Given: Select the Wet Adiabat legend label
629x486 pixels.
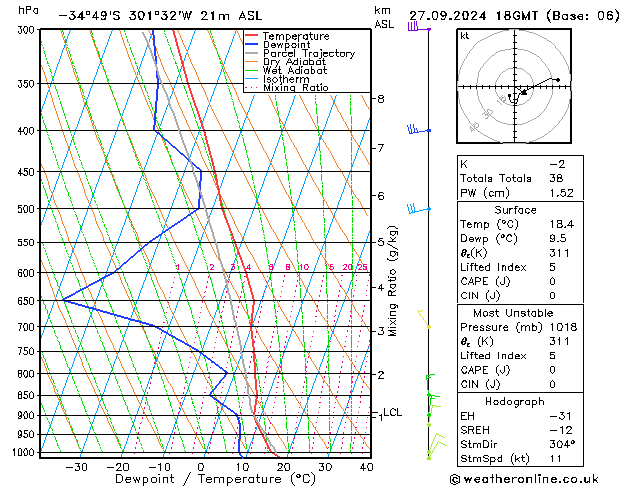Looking at the screenshot, I should click(x=295, y=71).
